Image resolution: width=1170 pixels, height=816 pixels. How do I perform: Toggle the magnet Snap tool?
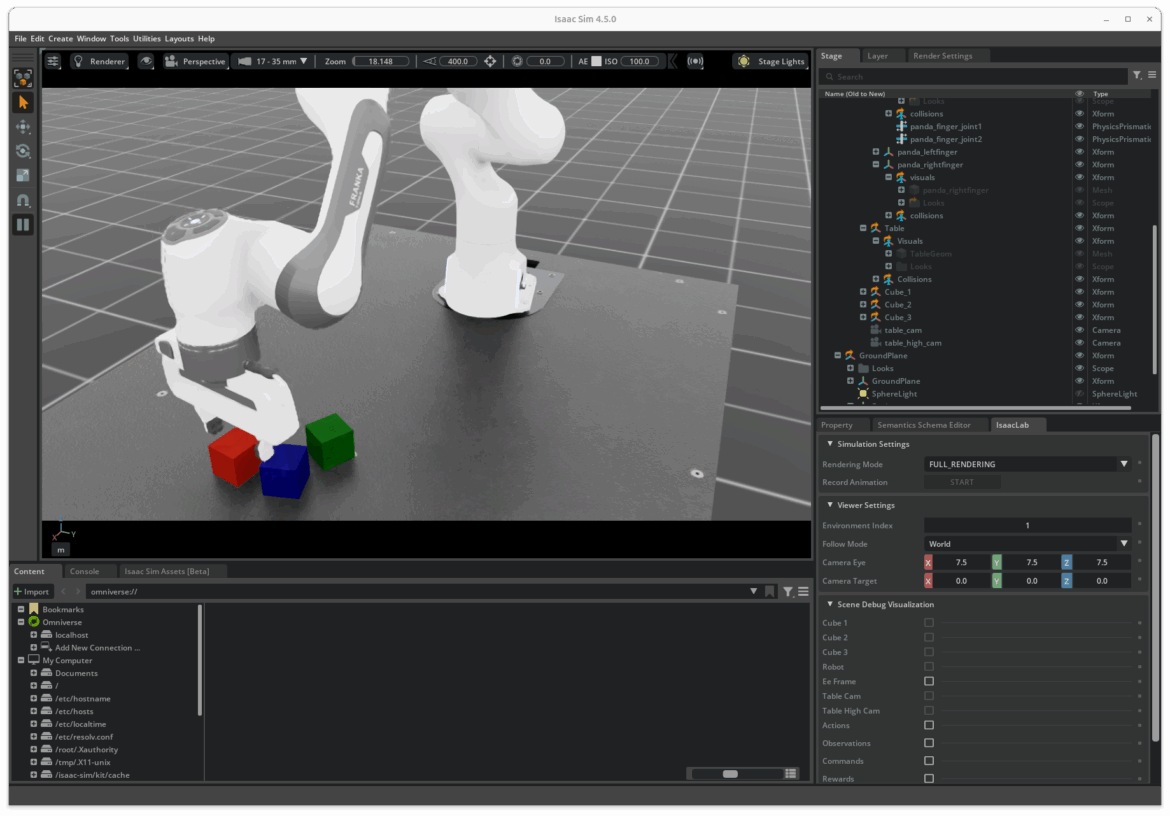(x=23, y=201)
